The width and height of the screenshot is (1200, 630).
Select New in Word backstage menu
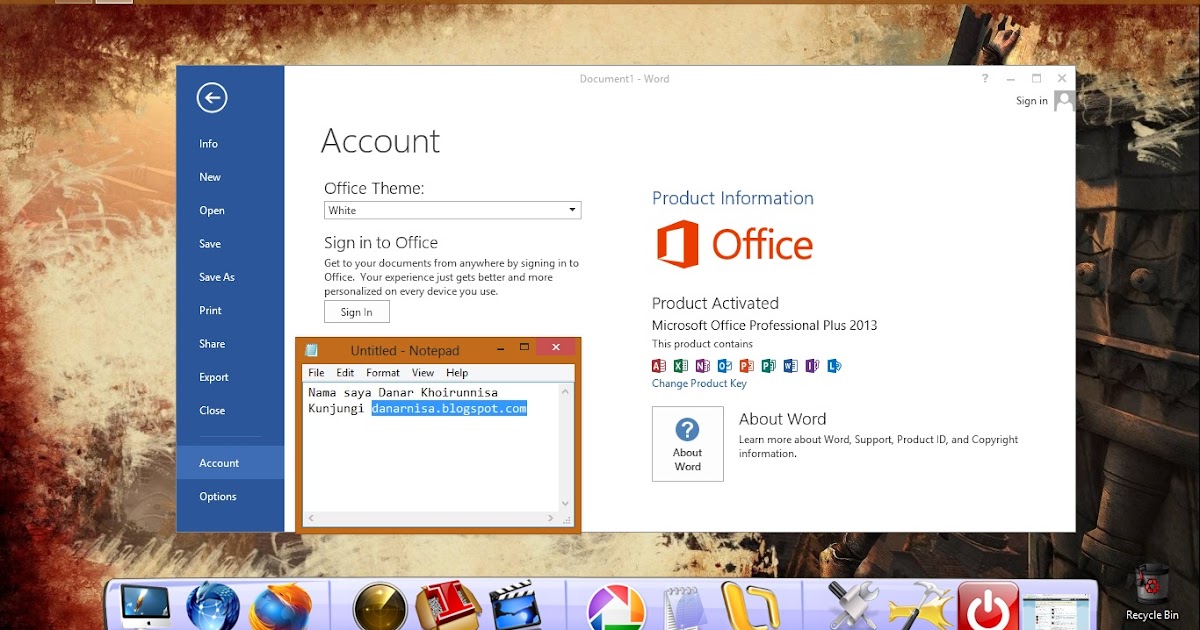tap(231, 177)
